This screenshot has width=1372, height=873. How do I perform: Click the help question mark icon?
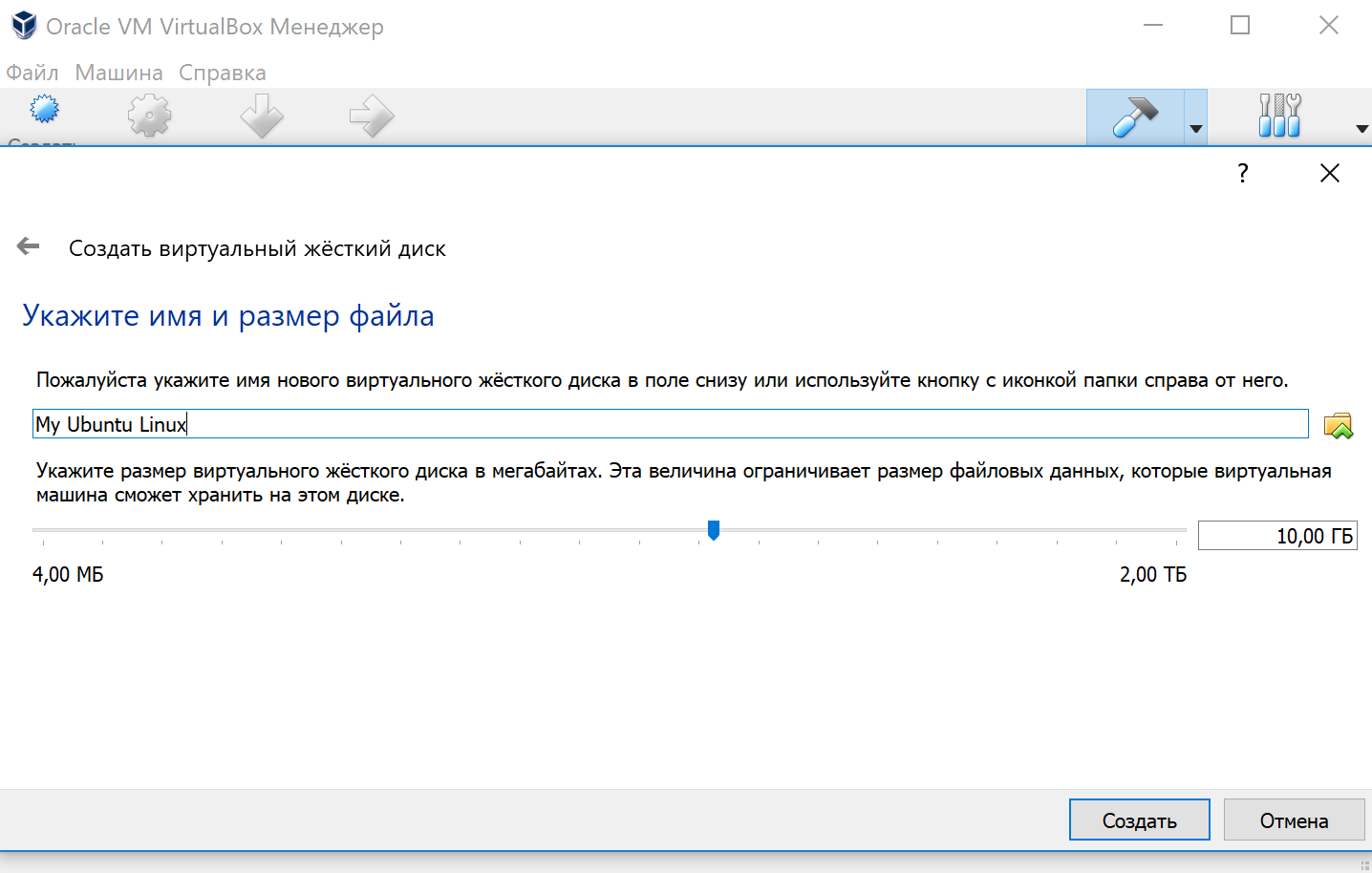tap(1242, 173)
